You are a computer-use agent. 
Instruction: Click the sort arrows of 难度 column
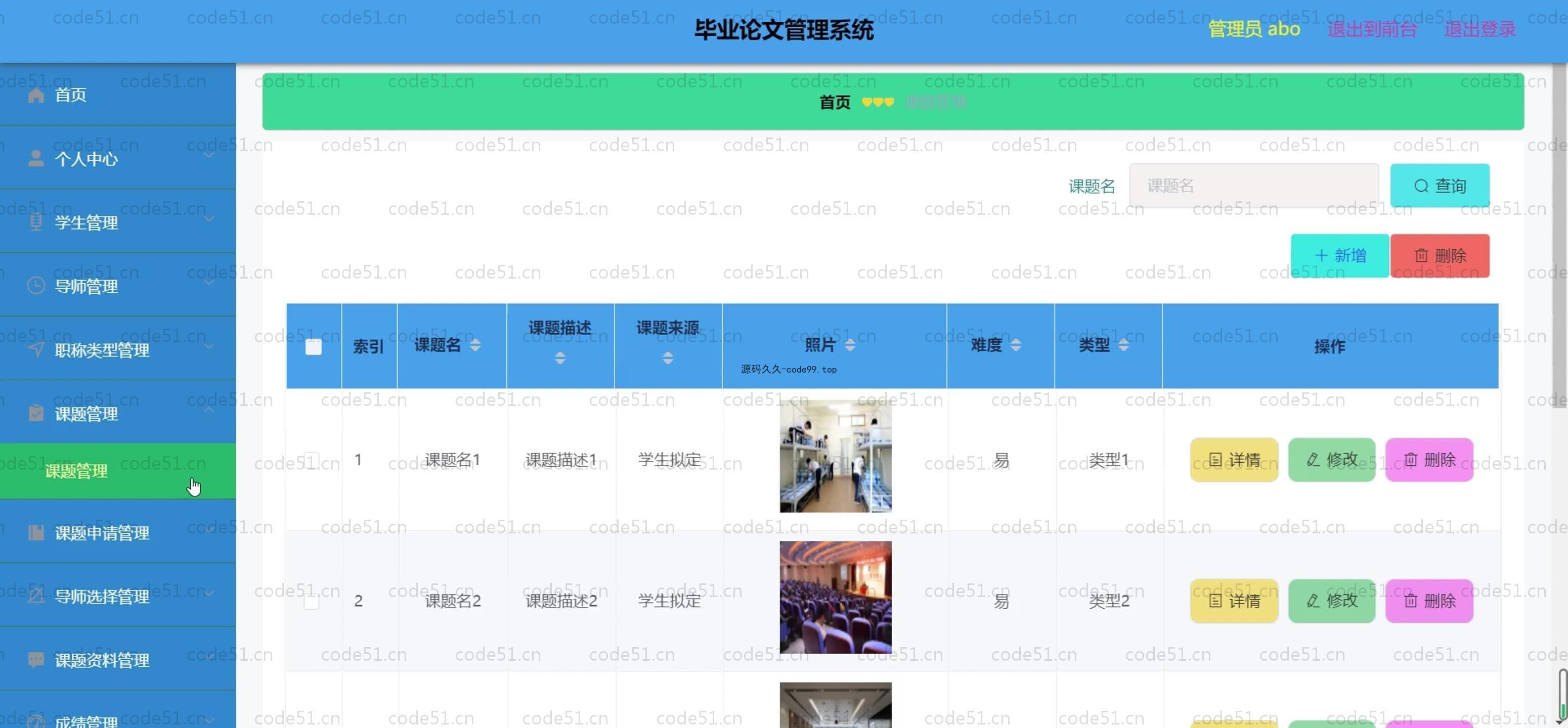coord(1015,345)
